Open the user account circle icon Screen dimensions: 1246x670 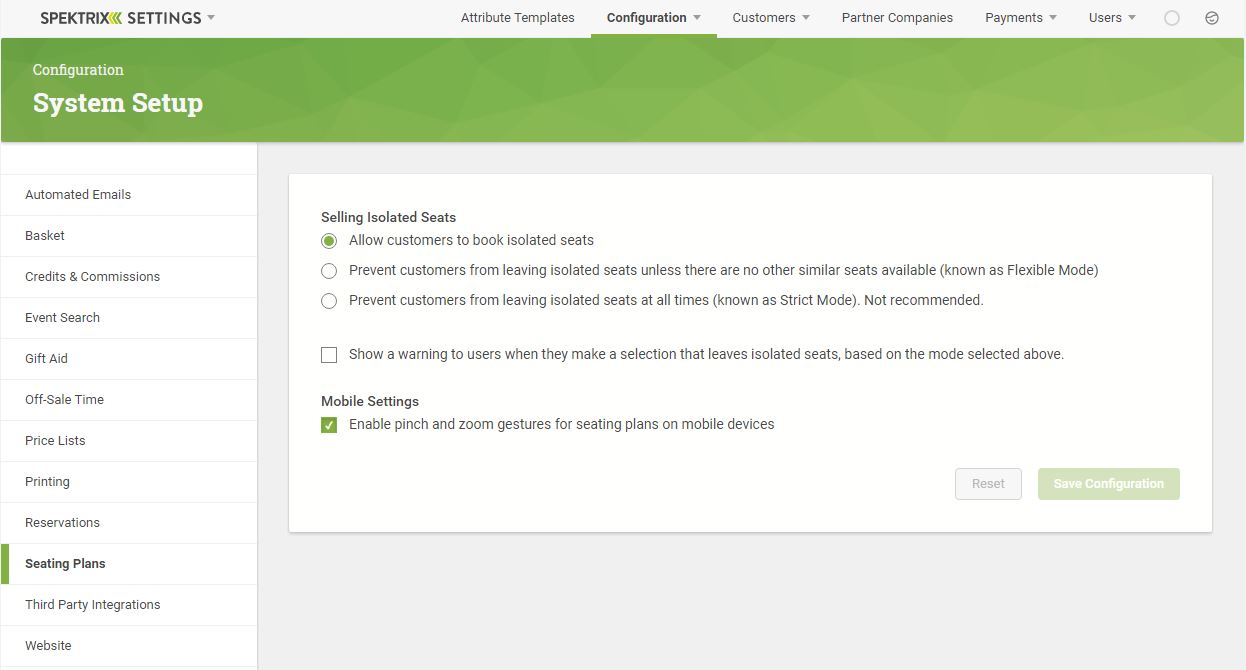pyautogui.click(x=1171, y=17)
